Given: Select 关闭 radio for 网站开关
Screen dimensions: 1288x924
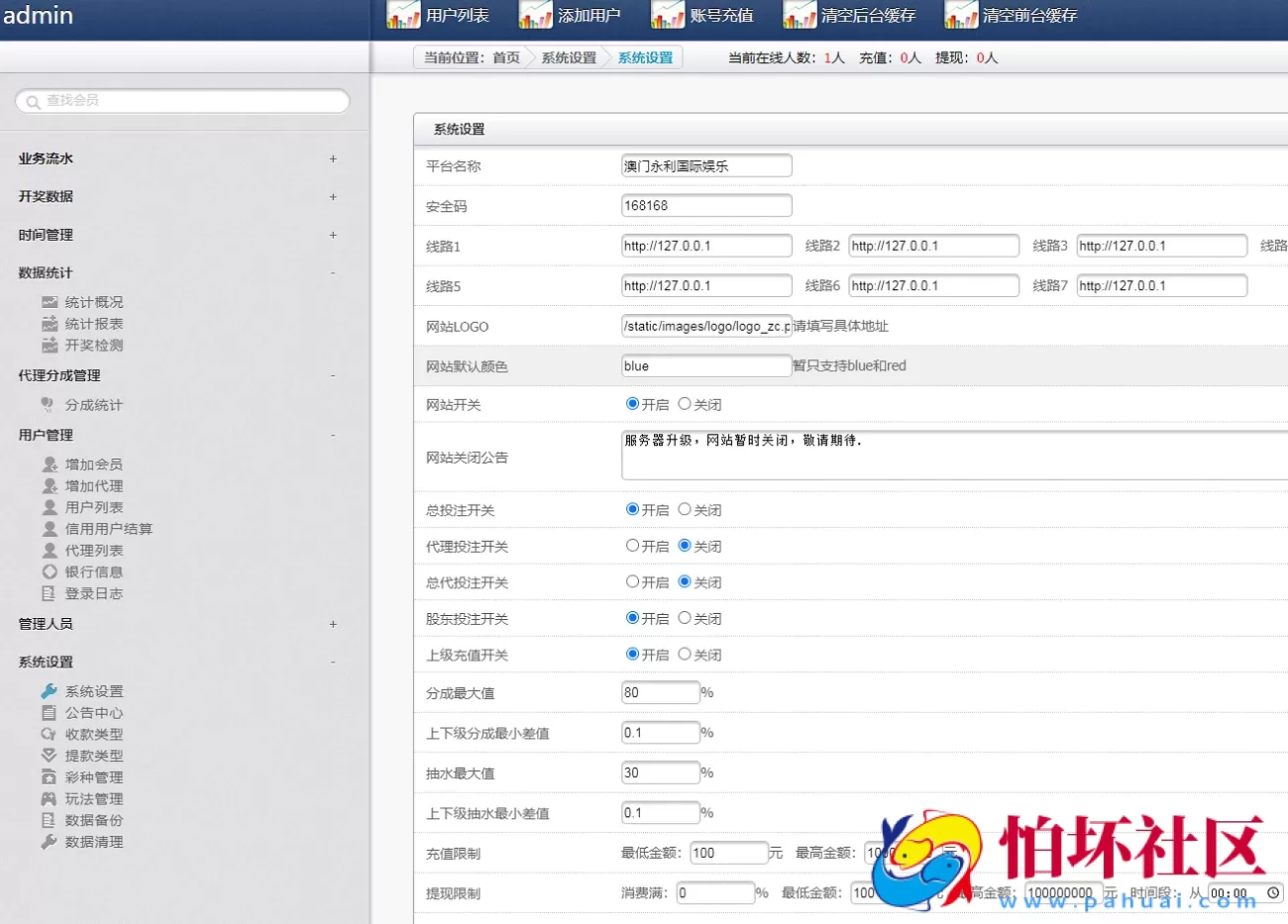Looking at the screenshot, I should tap(685, 404).
